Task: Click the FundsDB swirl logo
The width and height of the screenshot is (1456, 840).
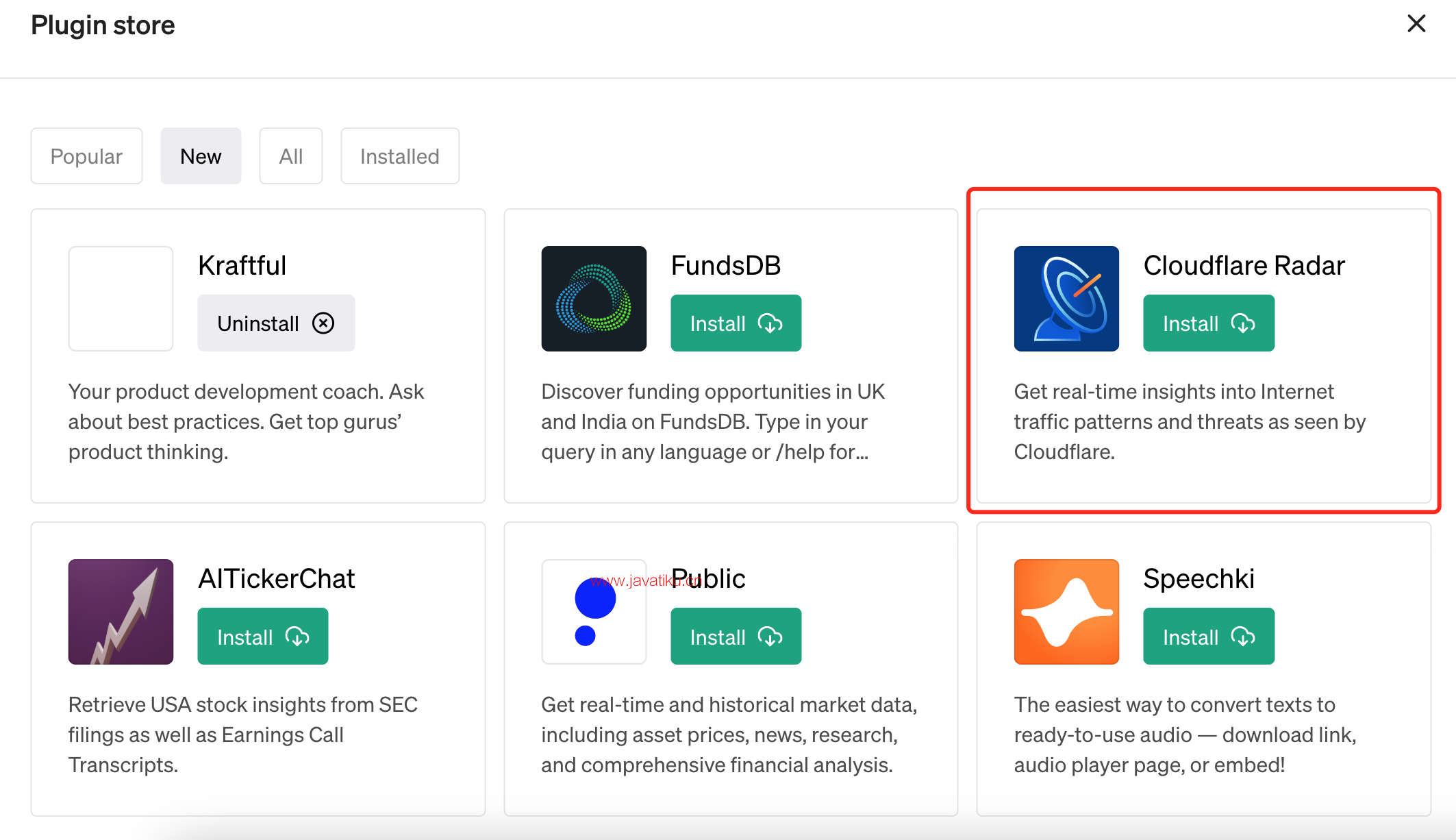Action: click(594, 299)
